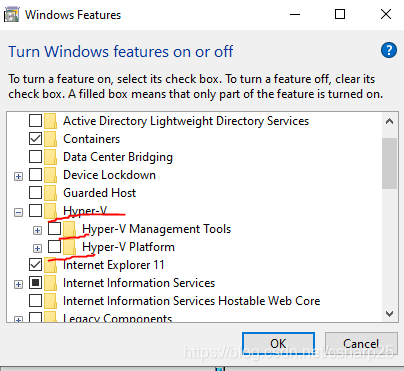
Task: Click the Data Center Bridging folder icon
Action: pyautogui.click(x=50, y=157)
